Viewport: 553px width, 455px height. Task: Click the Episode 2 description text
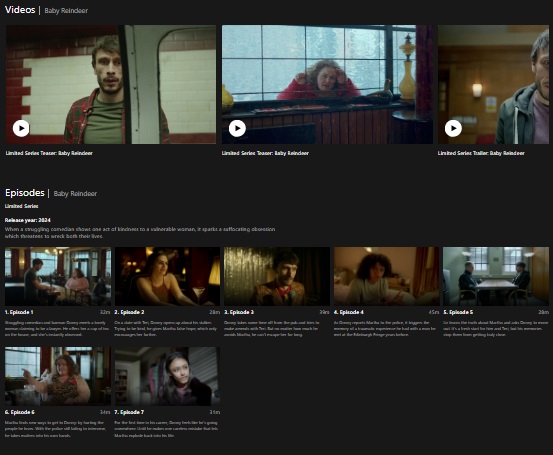tap(165, 328)
